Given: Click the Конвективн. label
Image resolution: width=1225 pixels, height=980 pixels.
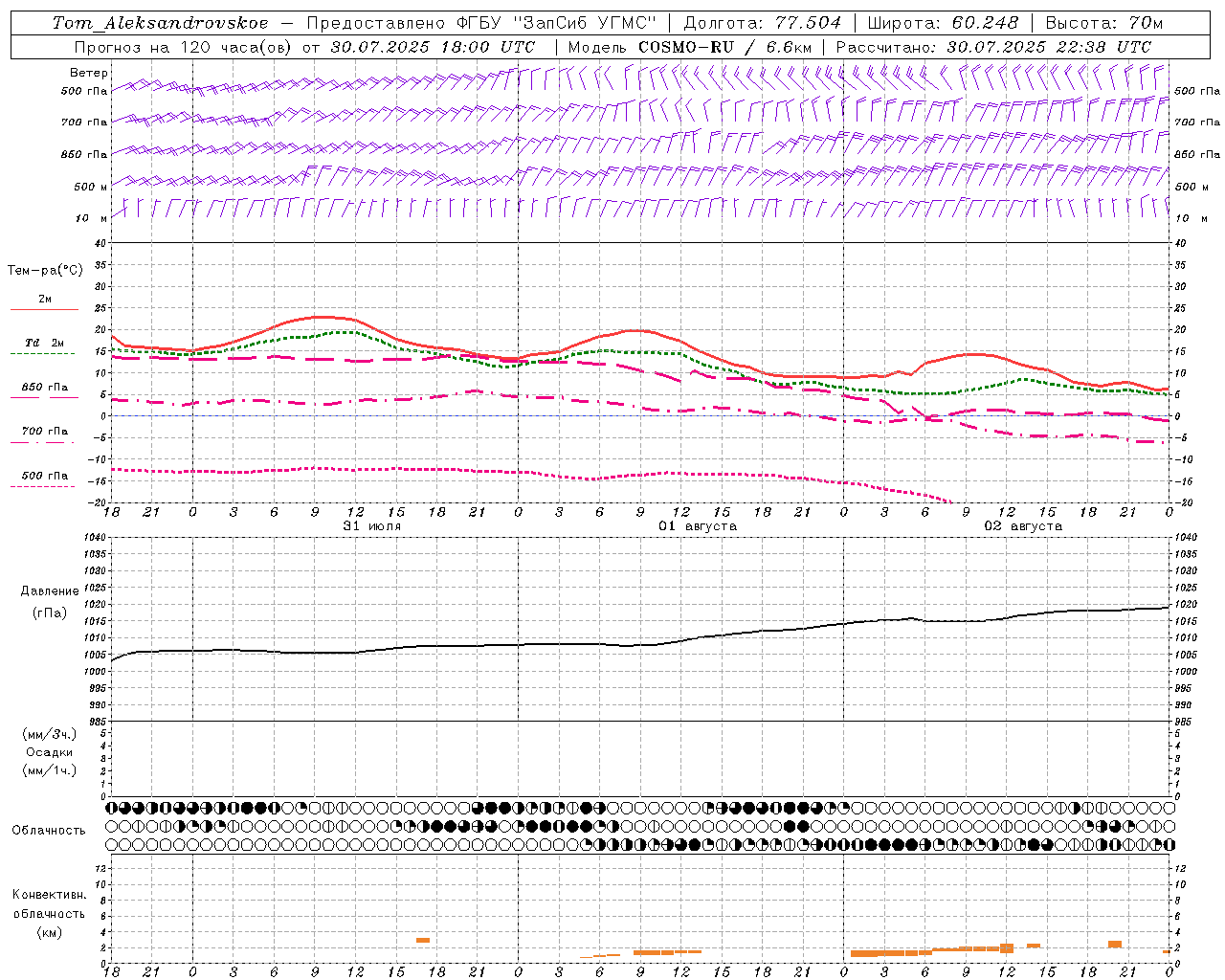Looking at the screenshot, I should pos(50,895).
